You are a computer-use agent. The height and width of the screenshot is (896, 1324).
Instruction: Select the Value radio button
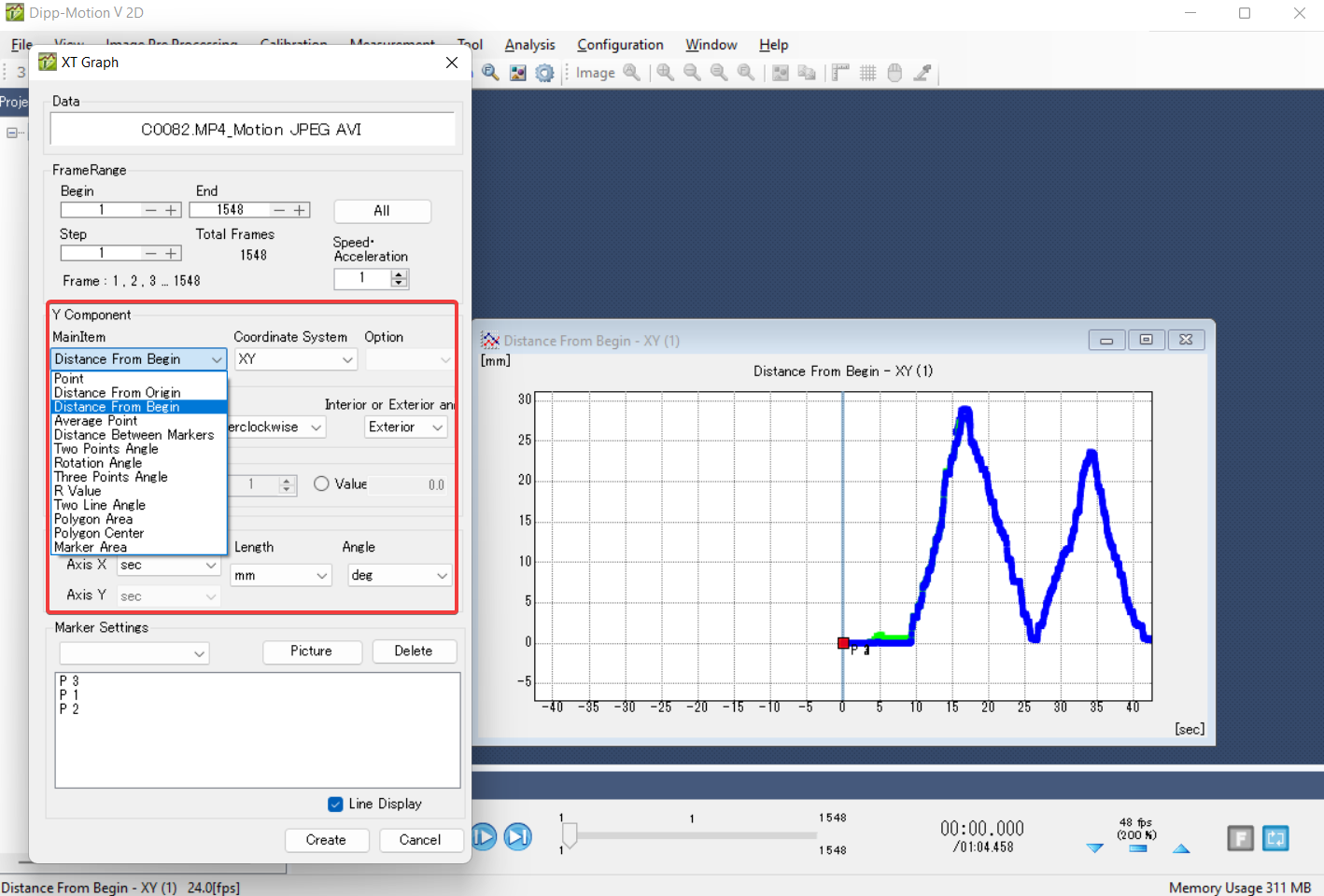click(x=321, y=483)
